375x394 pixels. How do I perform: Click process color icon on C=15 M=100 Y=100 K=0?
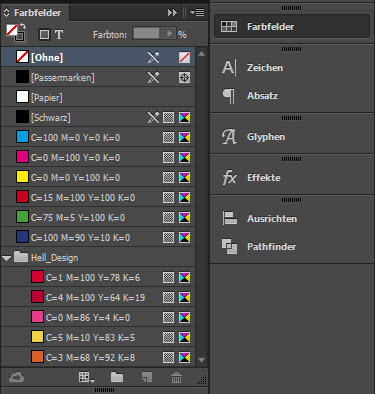point(168,197)
